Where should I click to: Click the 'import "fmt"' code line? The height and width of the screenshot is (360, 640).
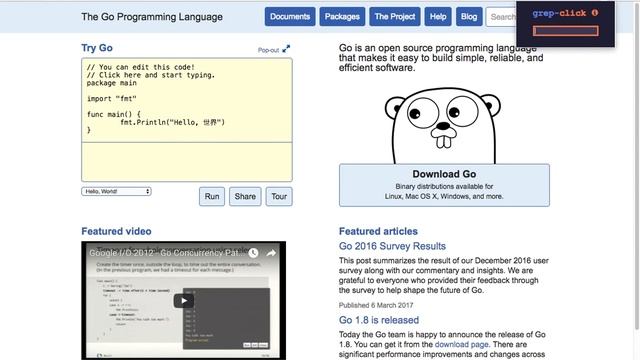112,99
